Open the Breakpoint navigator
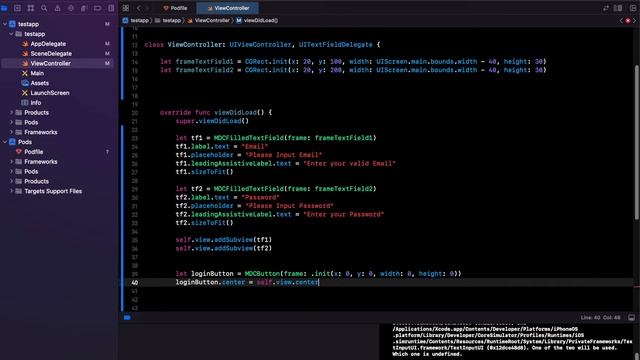The height and width of the screenshot is (360, 640). (x=98, y=8)
